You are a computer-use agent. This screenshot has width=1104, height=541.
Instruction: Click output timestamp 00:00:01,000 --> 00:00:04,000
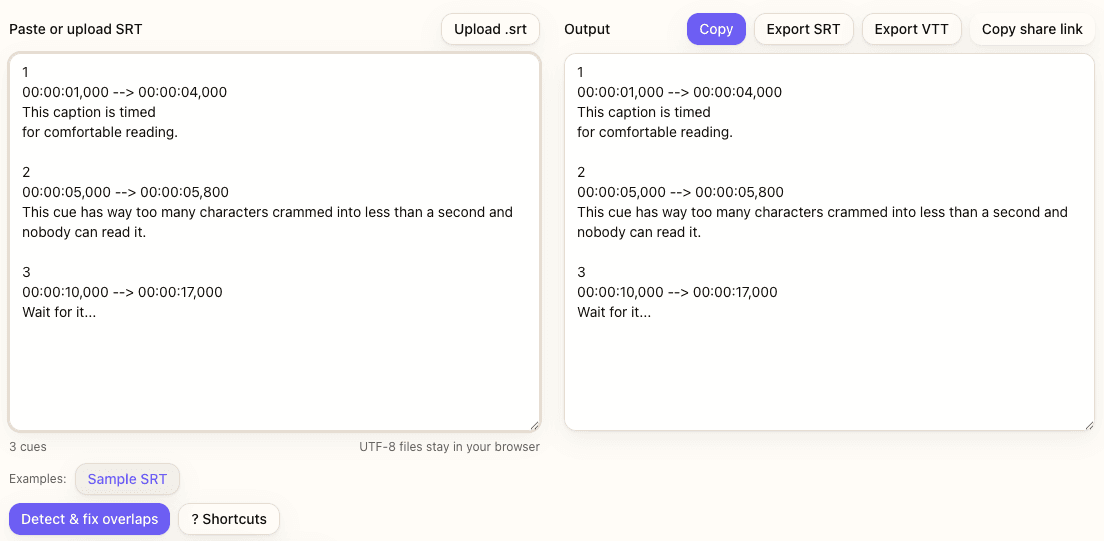click(x=679, y=92)
